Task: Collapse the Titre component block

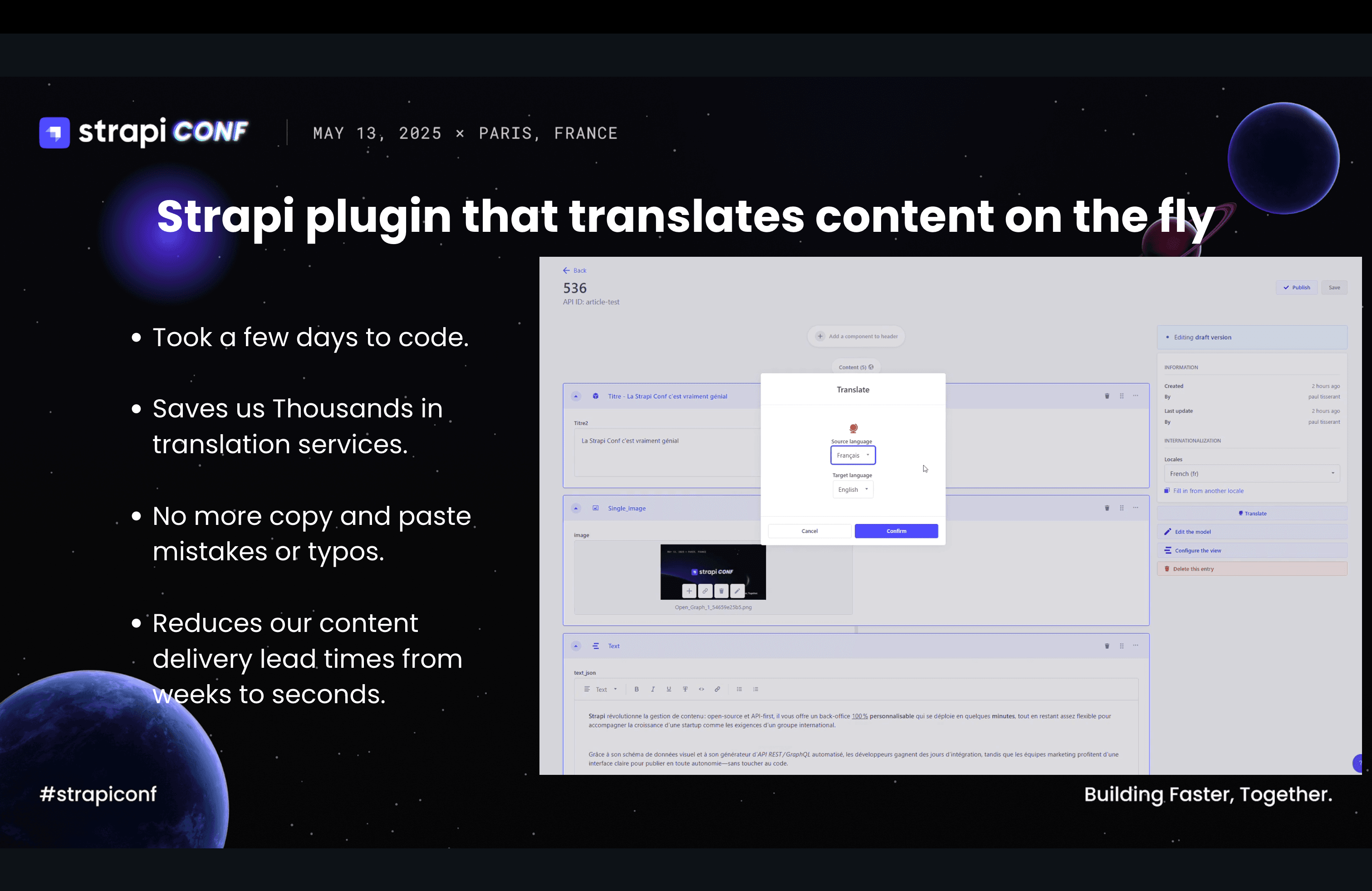Action: click(x=576, y=397)
